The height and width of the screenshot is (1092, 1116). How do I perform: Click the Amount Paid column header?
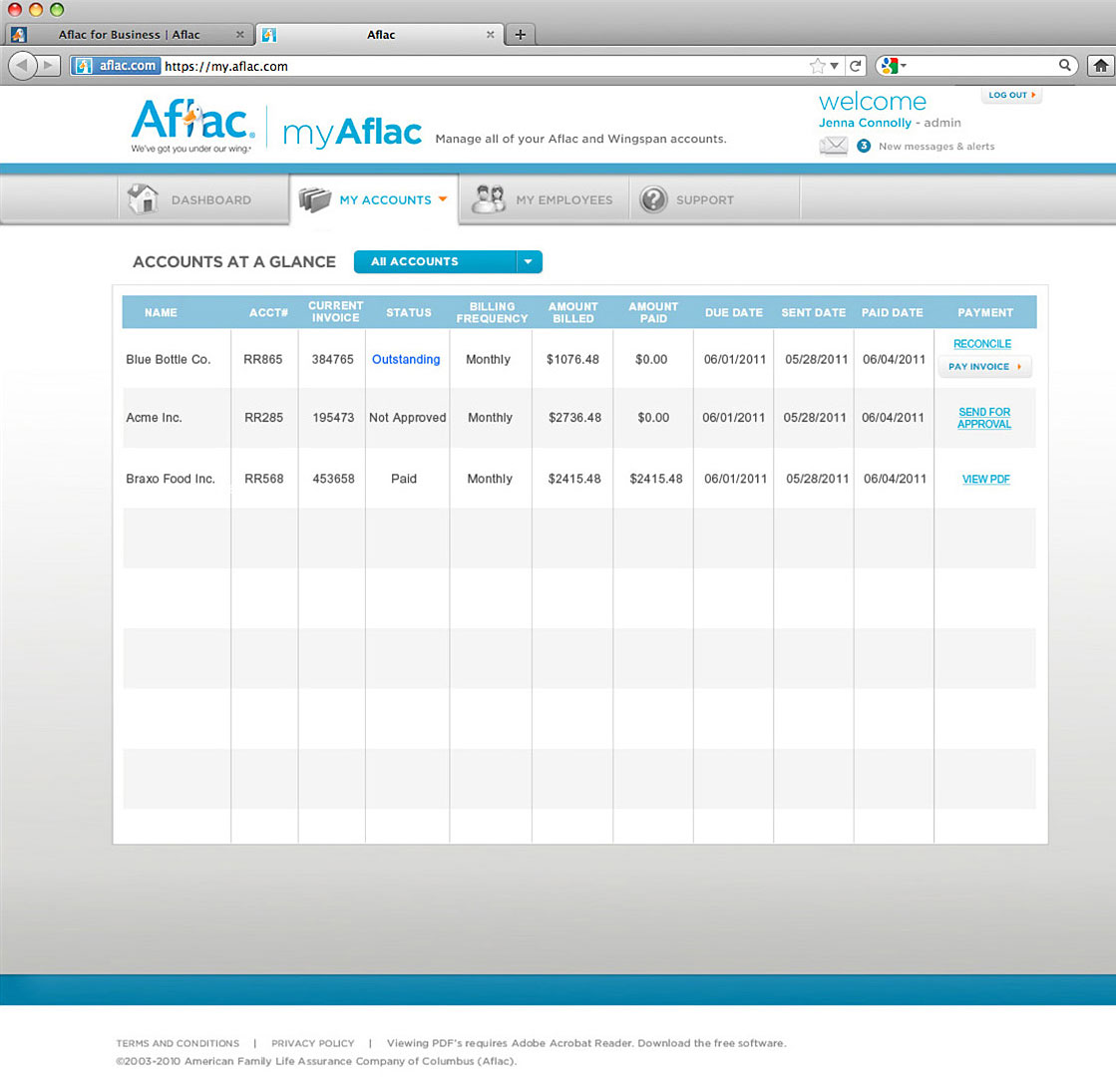pos(653,312)
